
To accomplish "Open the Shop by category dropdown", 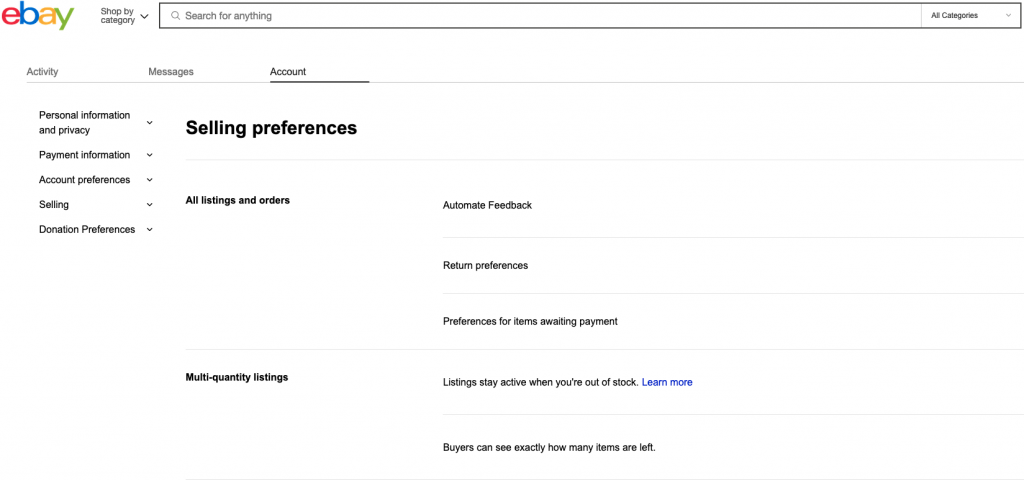I will pos(124,16).
